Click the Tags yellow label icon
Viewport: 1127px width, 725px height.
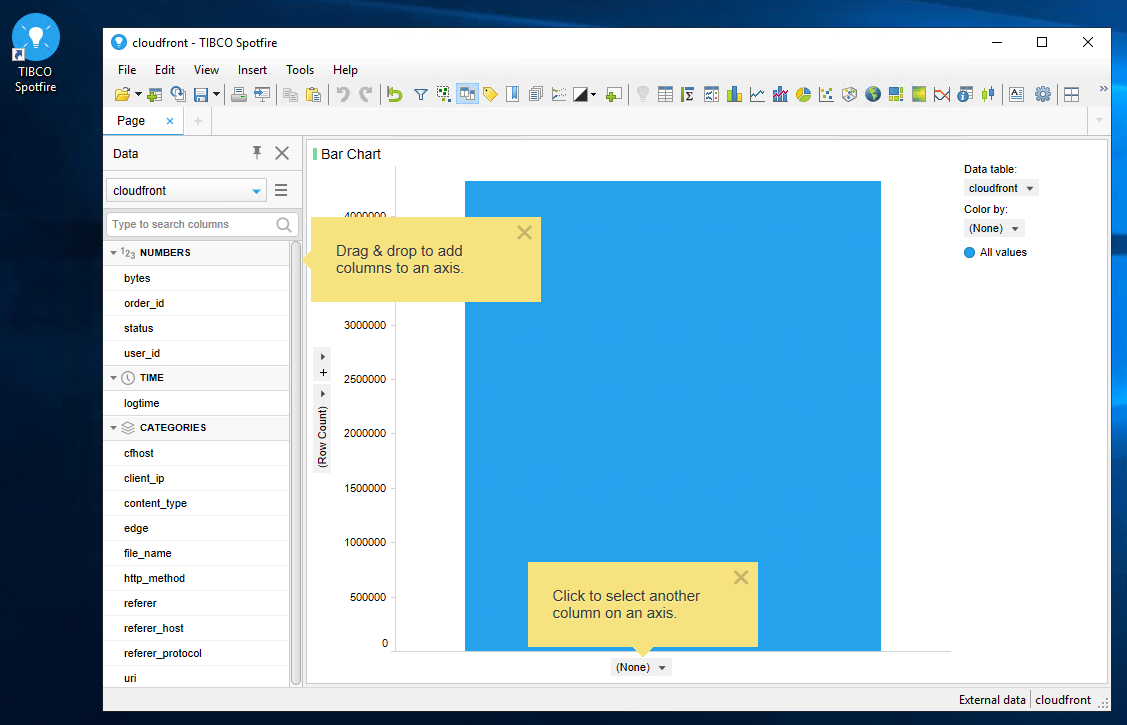coord(490,94)
